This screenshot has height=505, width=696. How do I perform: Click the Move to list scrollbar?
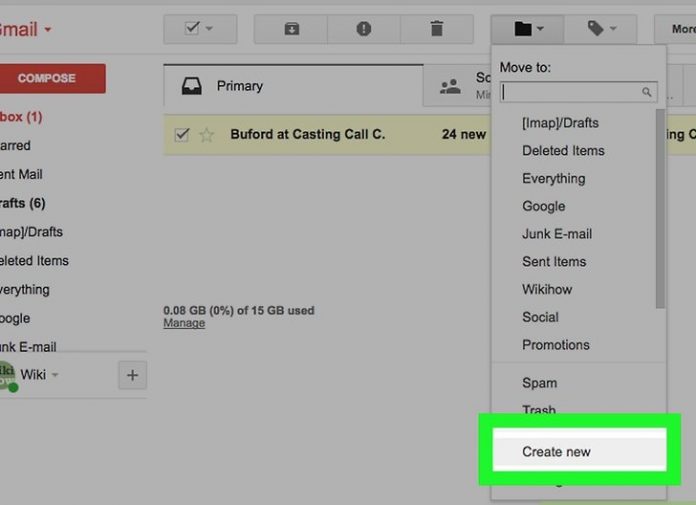(659, 208)
